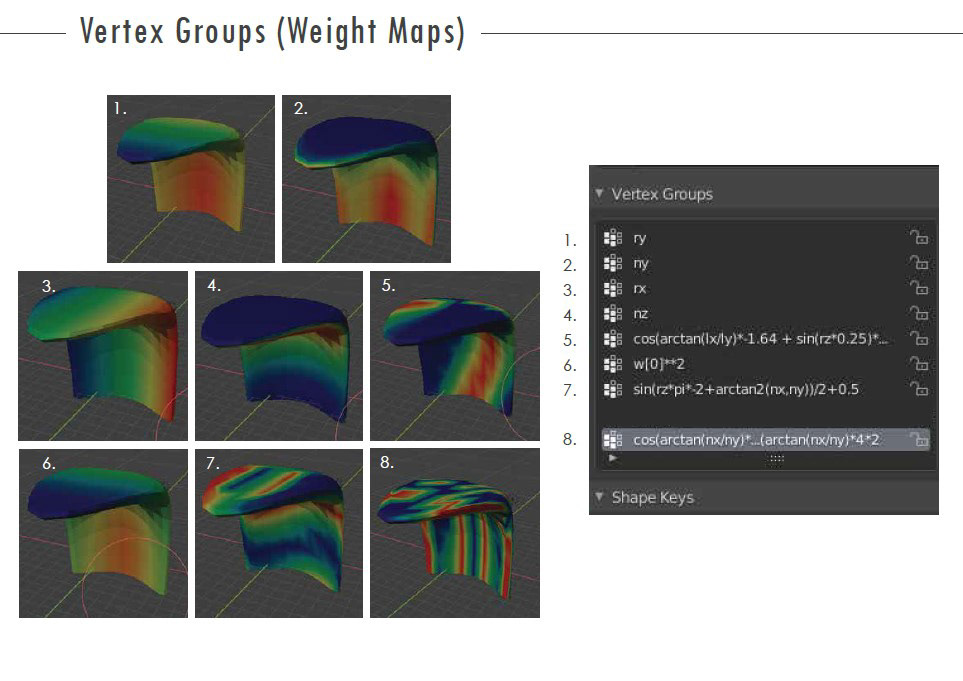Click the group icon of highlighted cos(arctan(nx/ny) row

click(x=612, y=440)
